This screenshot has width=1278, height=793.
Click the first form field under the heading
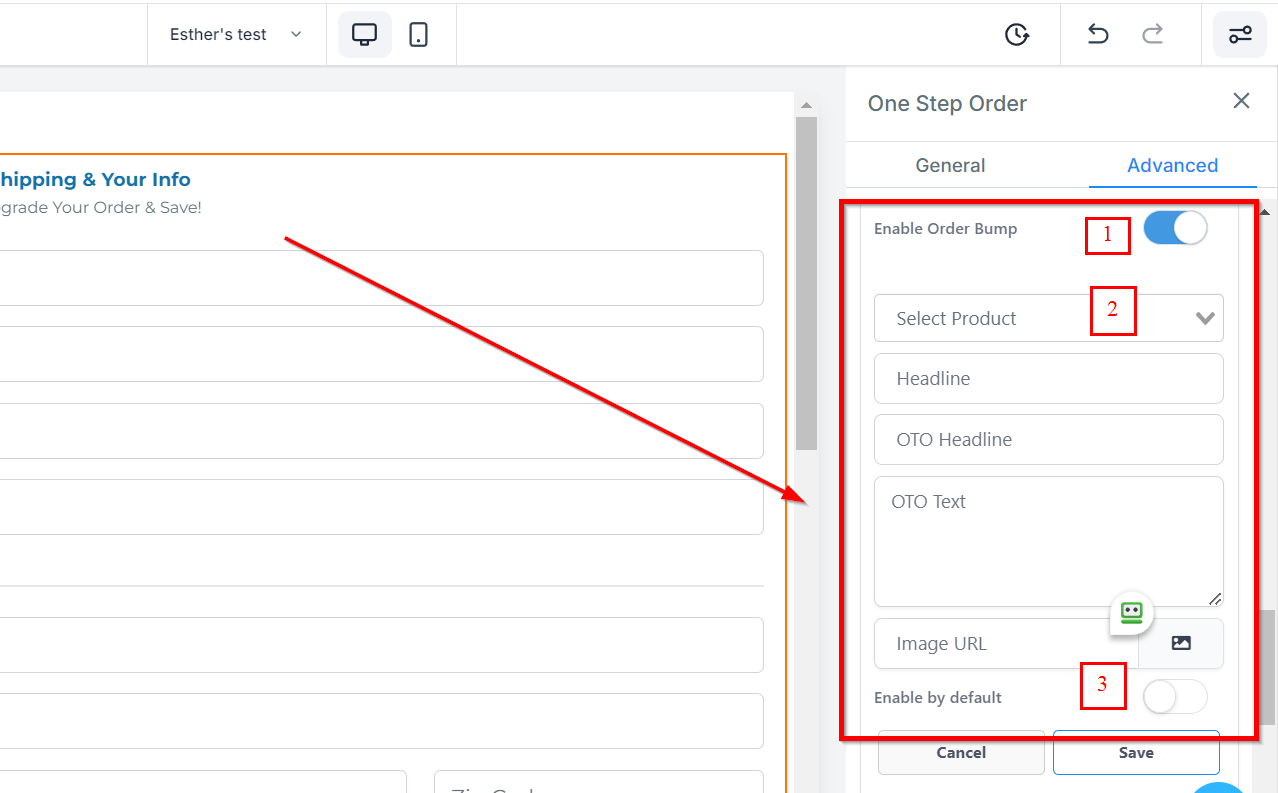click(x=381, y=278)
